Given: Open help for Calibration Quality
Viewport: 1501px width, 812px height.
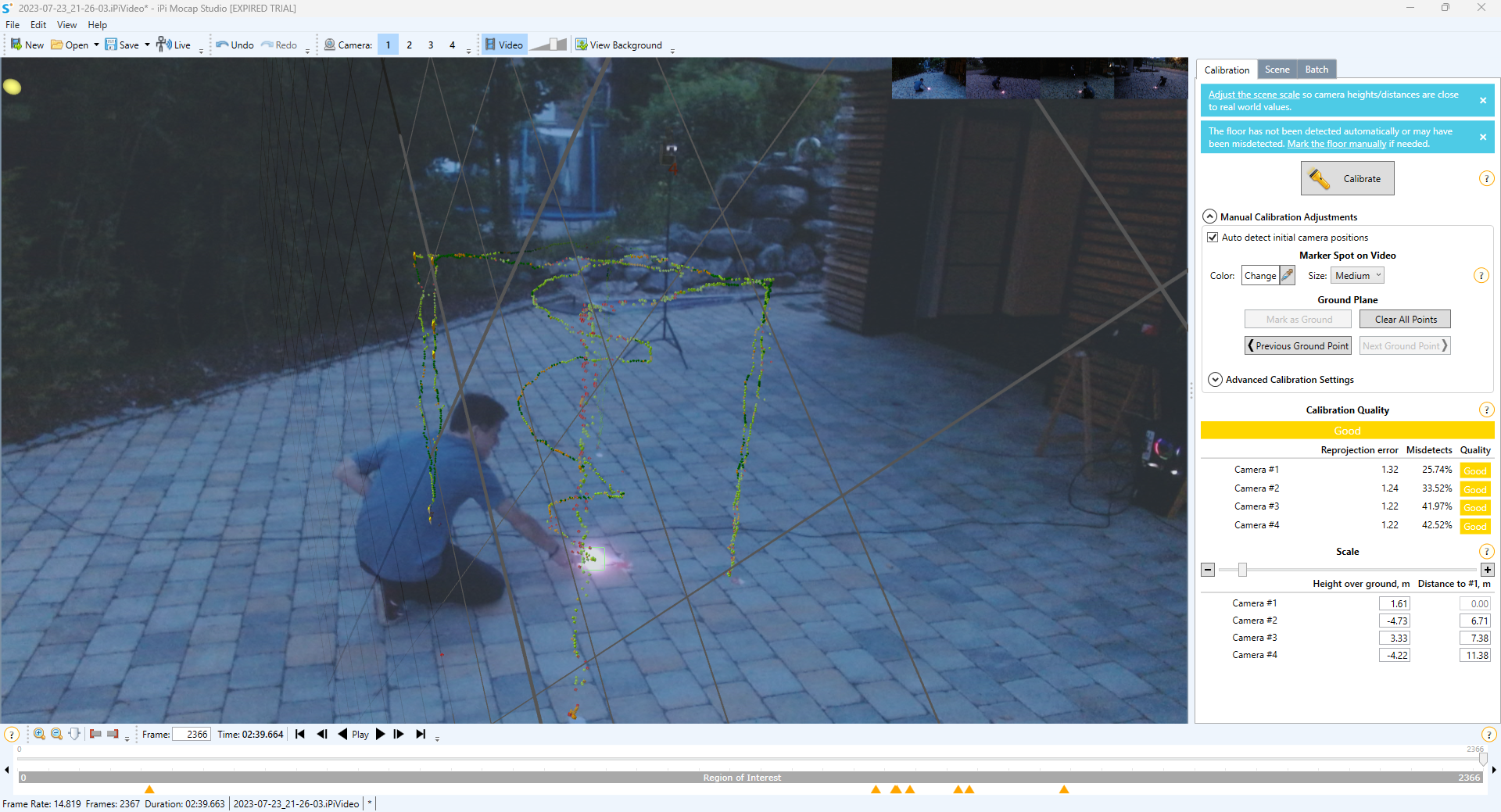Looking at the screenshot, I should tap(1486, 410).
